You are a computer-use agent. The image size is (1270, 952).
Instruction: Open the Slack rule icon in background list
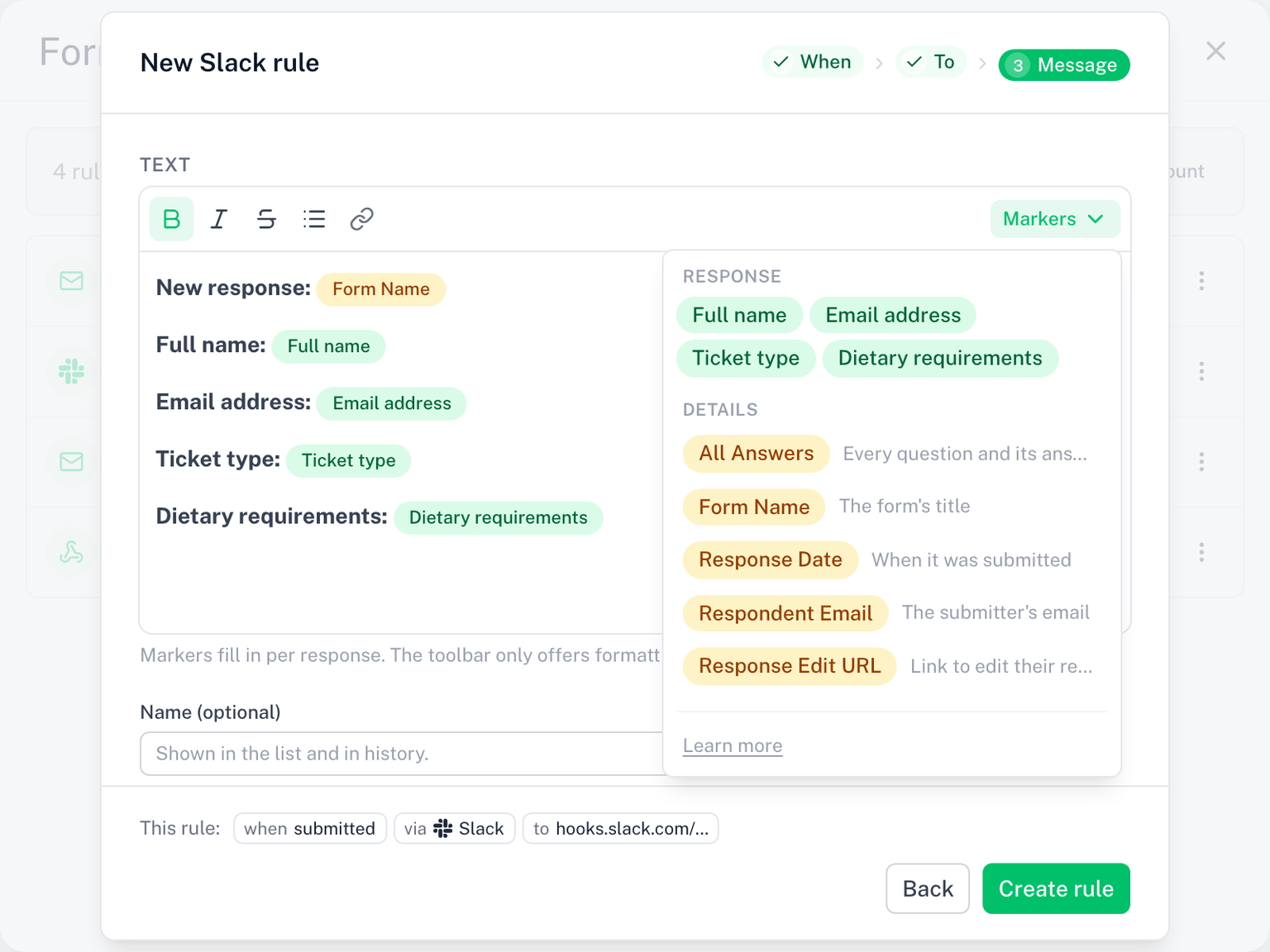71,371
